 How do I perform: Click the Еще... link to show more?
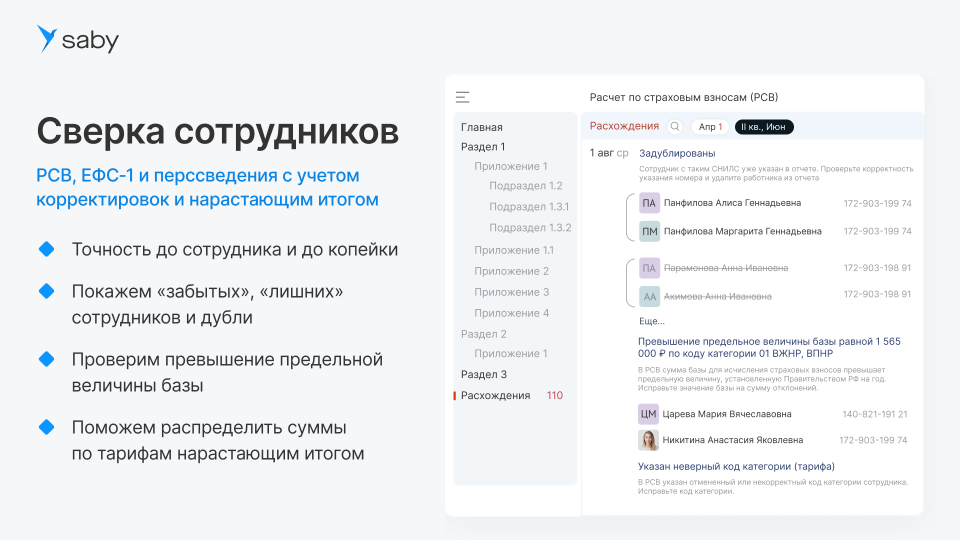coord(651,321)
